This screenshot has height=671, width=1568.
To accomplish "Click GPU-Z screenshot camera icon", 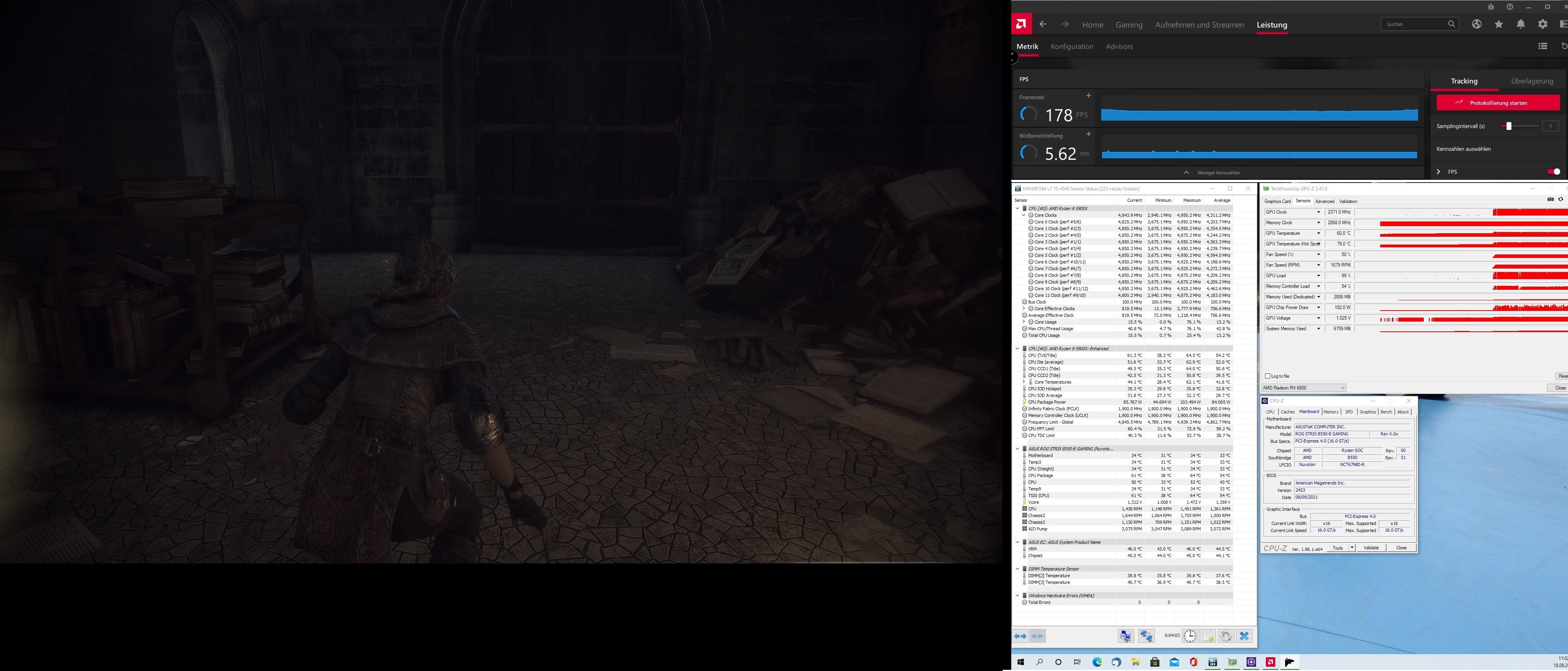I will [x=1550, y=199].
